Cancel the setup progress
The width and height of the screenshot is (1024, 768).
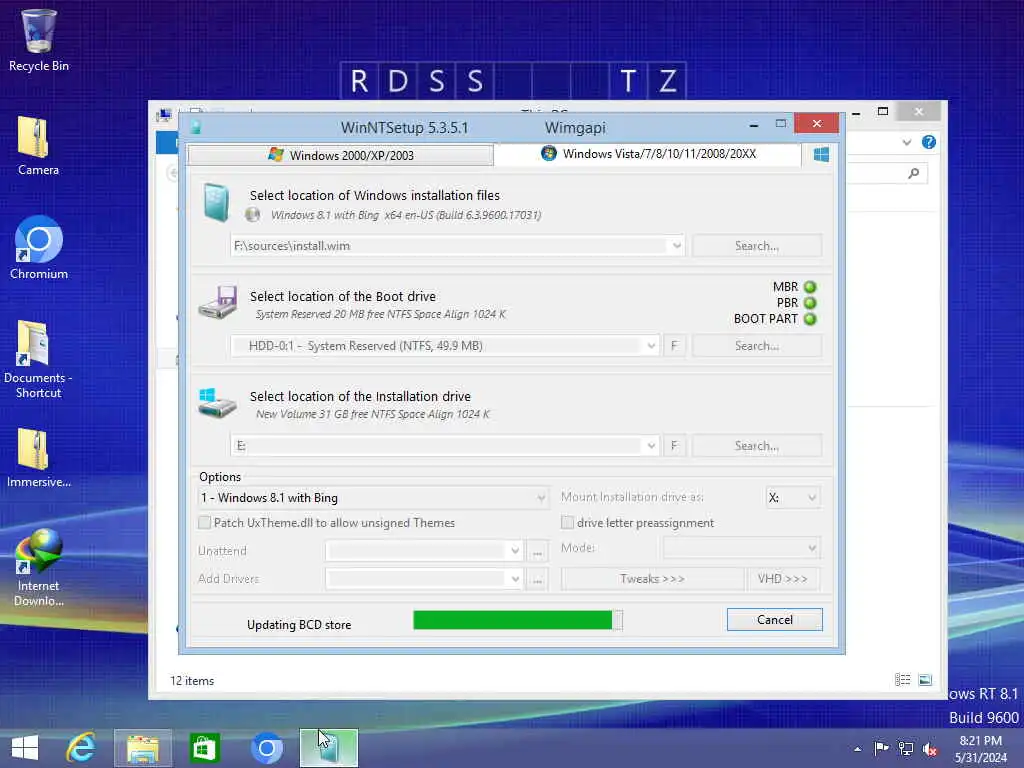tap(775, 620)
